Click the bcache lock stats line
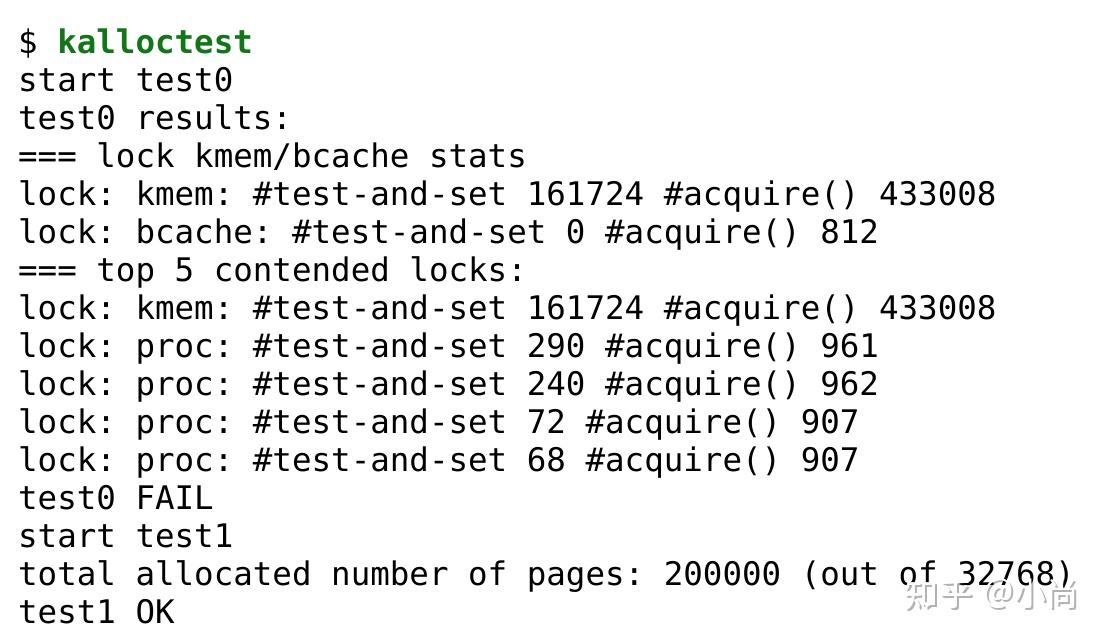The height and width of the screenshot is (642, 1108). tap(447, 232)
